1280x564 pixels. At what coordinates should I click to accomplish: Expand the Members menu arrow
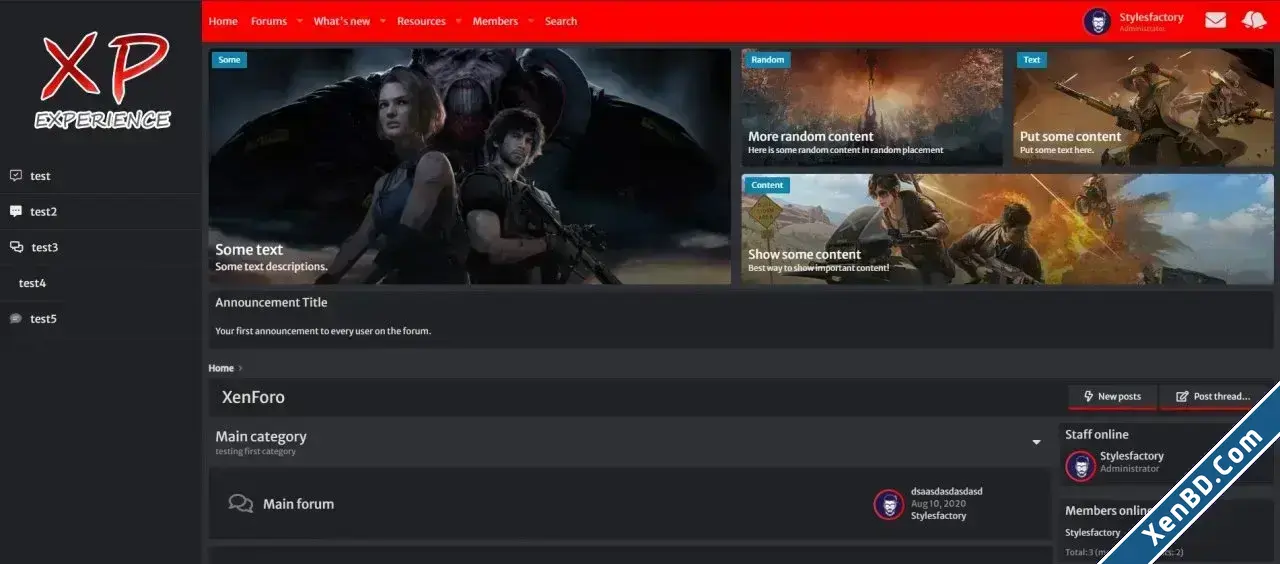pos(531,21)
